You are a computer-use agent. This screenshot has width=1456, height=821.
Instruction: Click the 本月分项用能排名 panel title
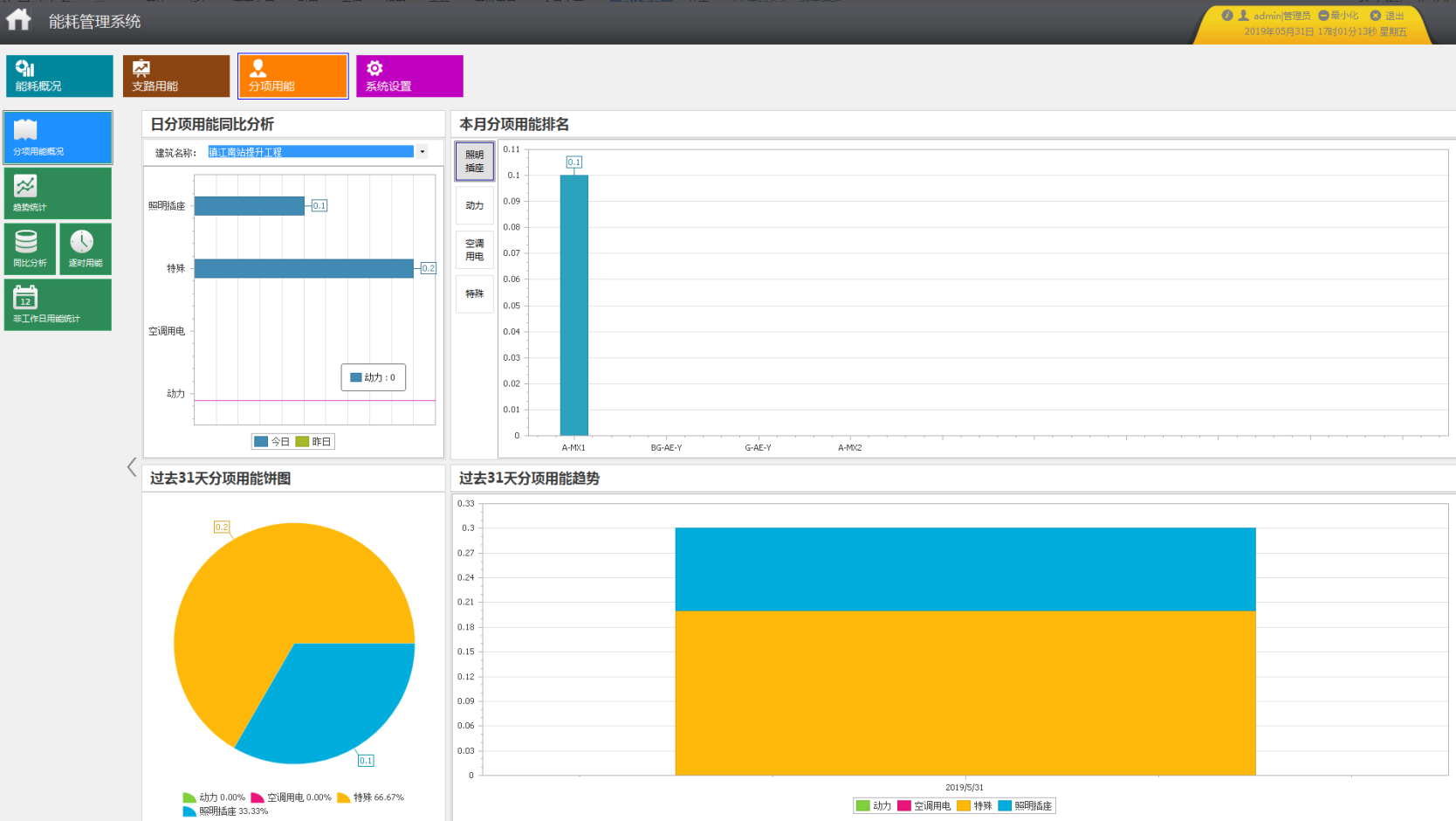tap(514, 124)
